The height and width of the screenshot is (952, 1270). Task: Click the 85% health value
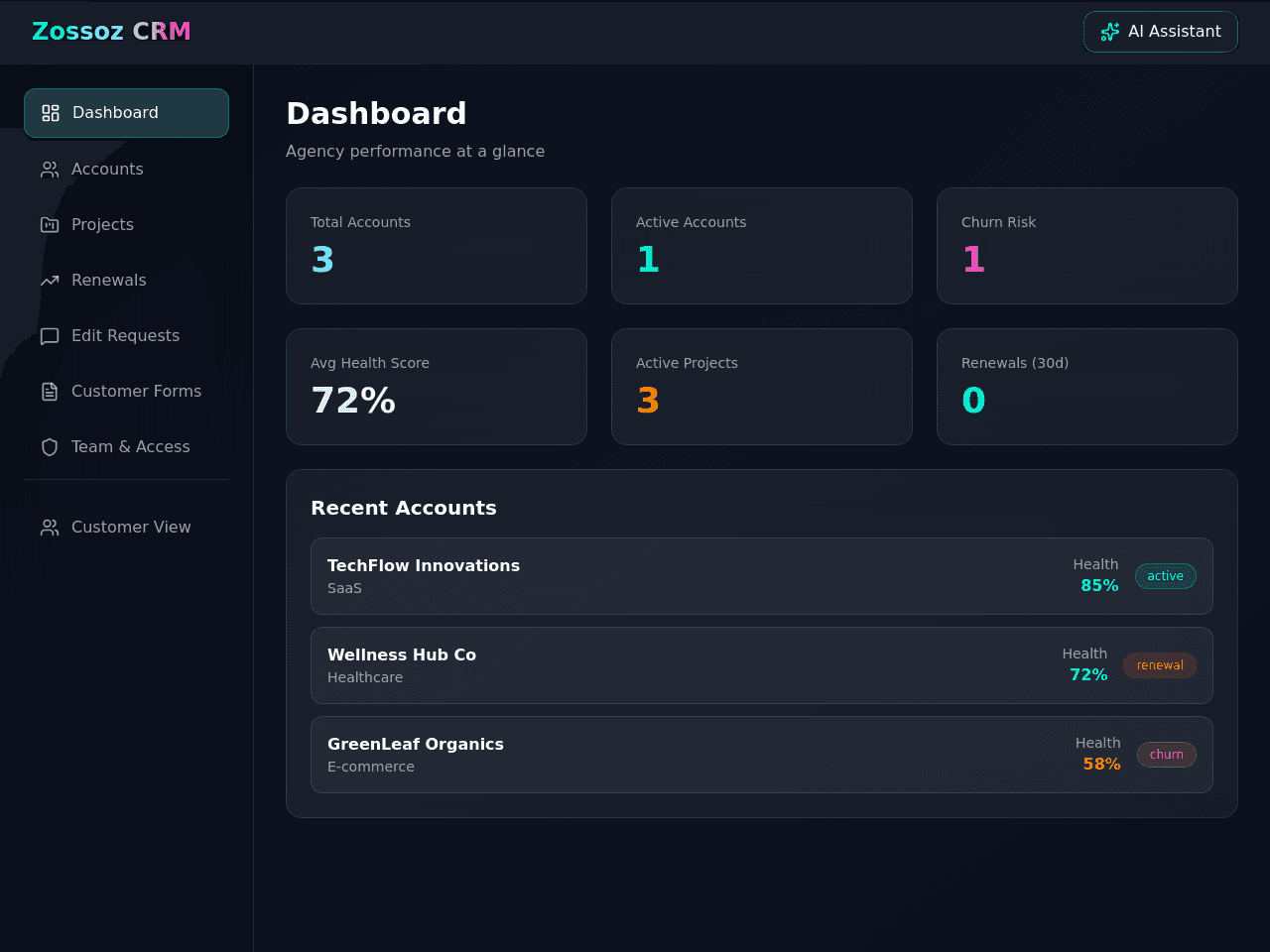[1099, 586]
